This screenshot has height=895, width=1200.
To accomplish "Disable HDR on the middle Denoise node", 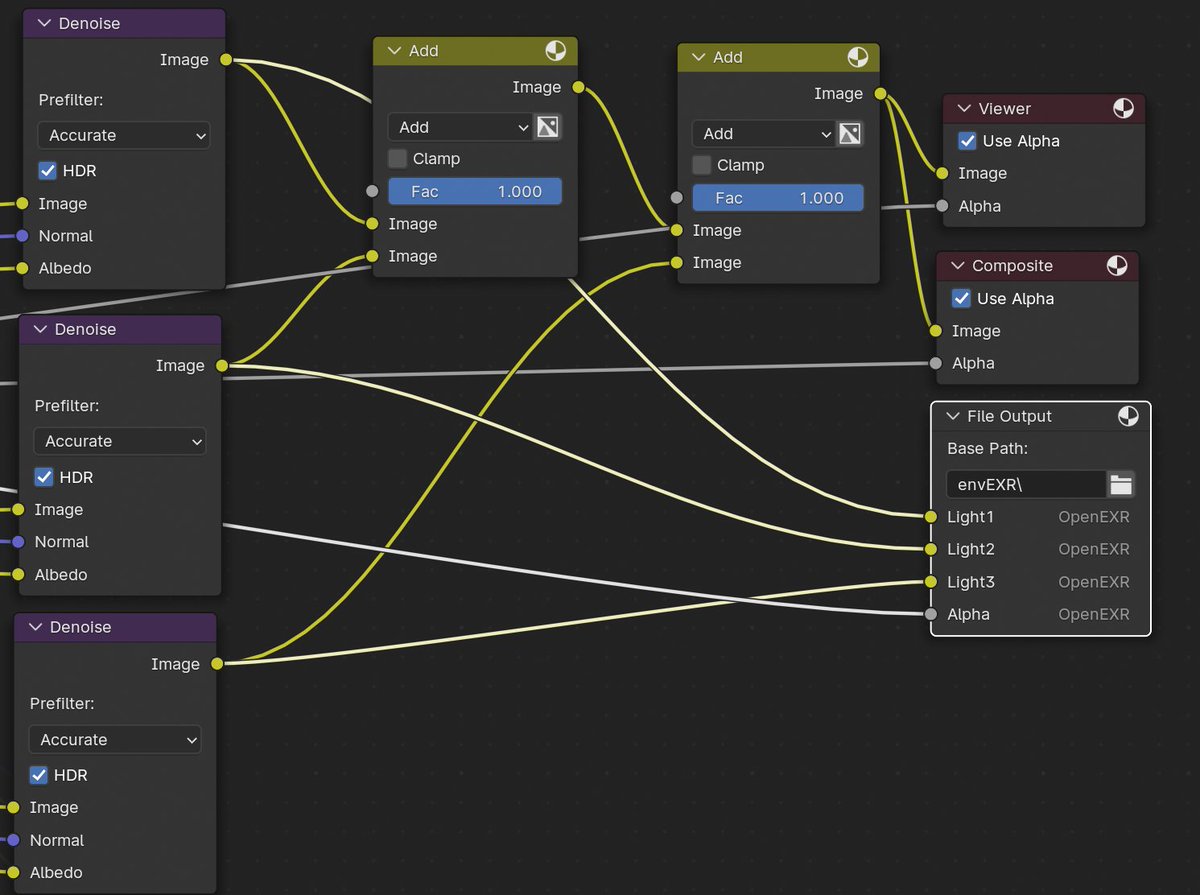I will (x=44, y=477).
